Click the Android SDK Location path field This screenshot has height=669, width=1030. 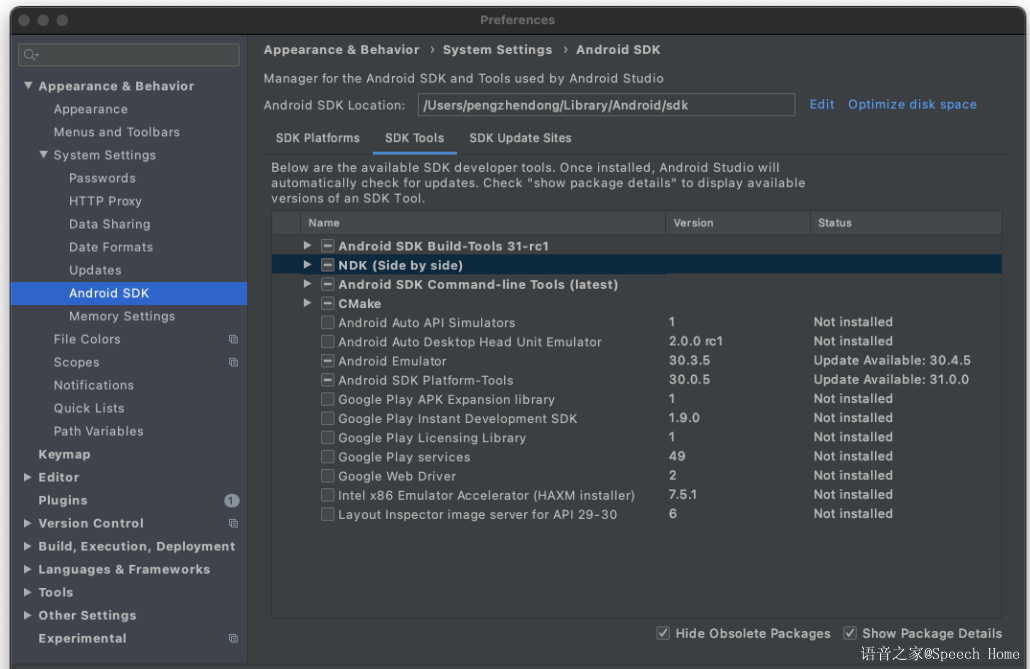(605, 105)
